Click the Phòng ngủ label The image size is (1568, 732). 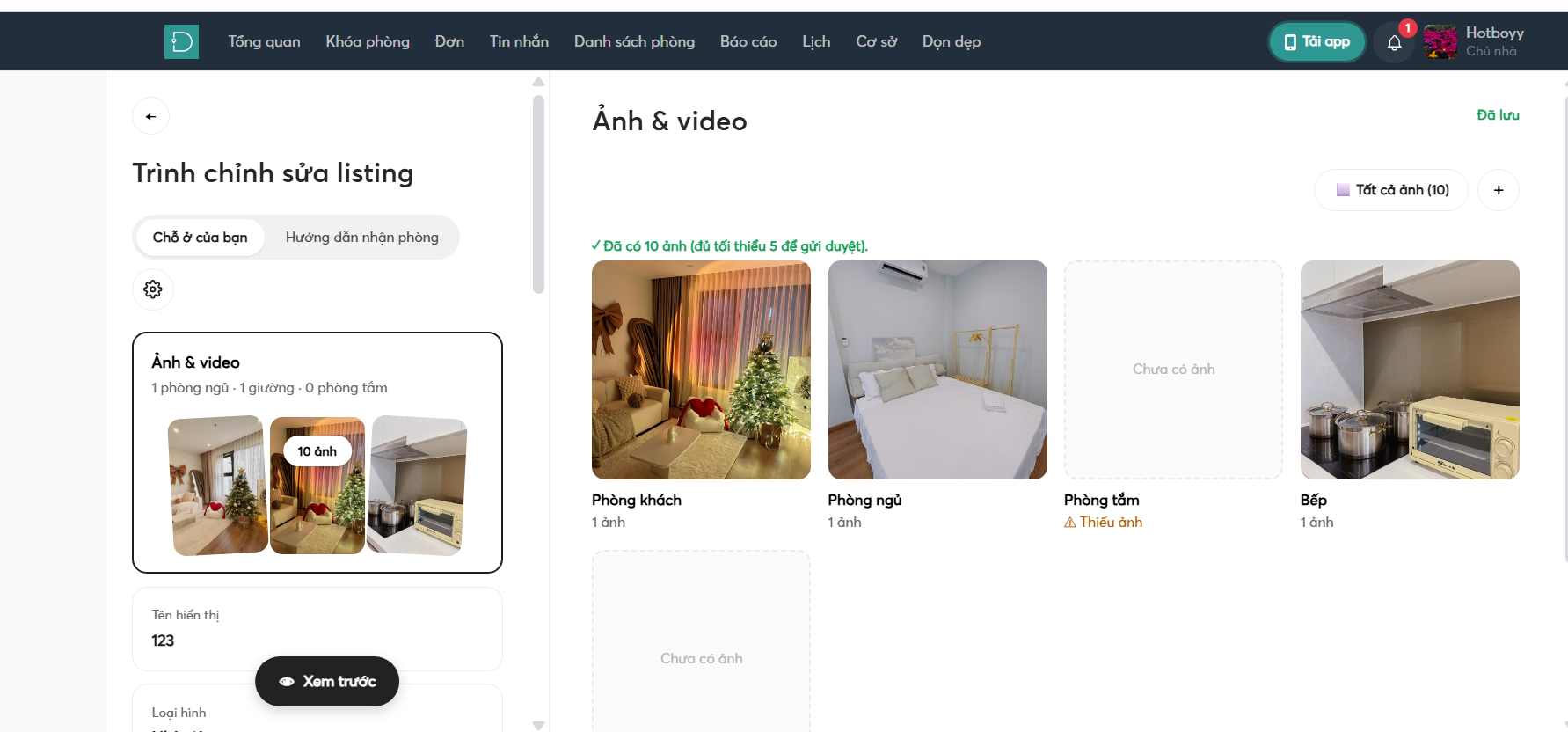pos(864,500)
